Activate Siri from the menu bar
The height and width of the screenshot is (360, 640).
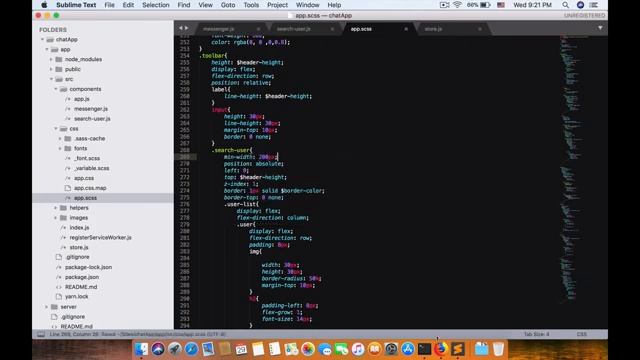tap(580, 5)
